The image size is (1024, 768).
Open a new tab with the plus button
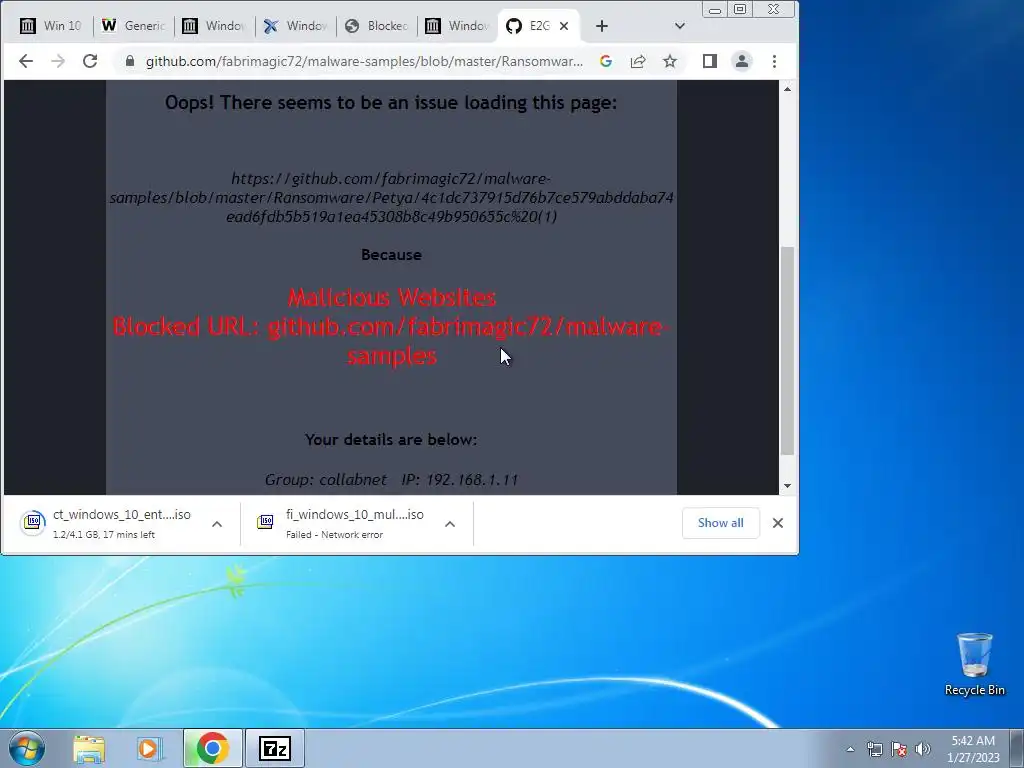point(601,26)
